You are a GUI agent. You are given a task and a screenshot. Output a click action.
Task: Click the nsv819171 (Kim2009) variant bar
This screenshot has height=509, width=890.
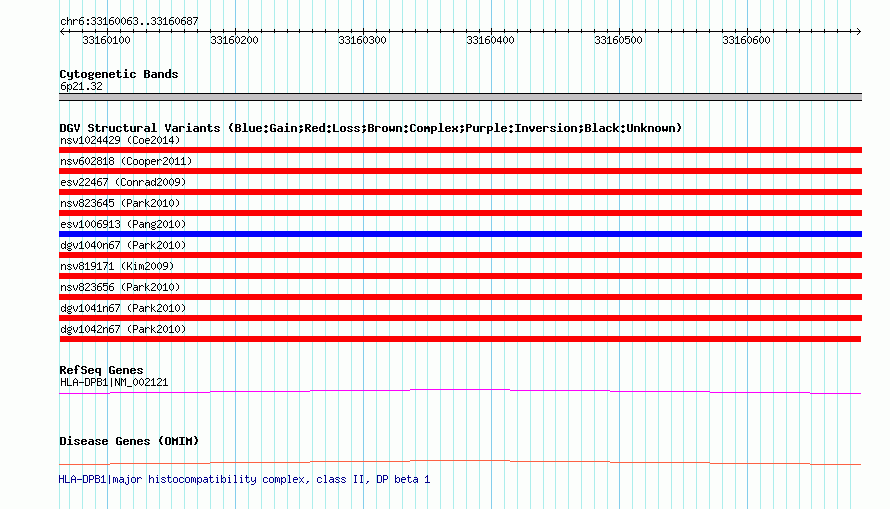click(x=460, y=276)
